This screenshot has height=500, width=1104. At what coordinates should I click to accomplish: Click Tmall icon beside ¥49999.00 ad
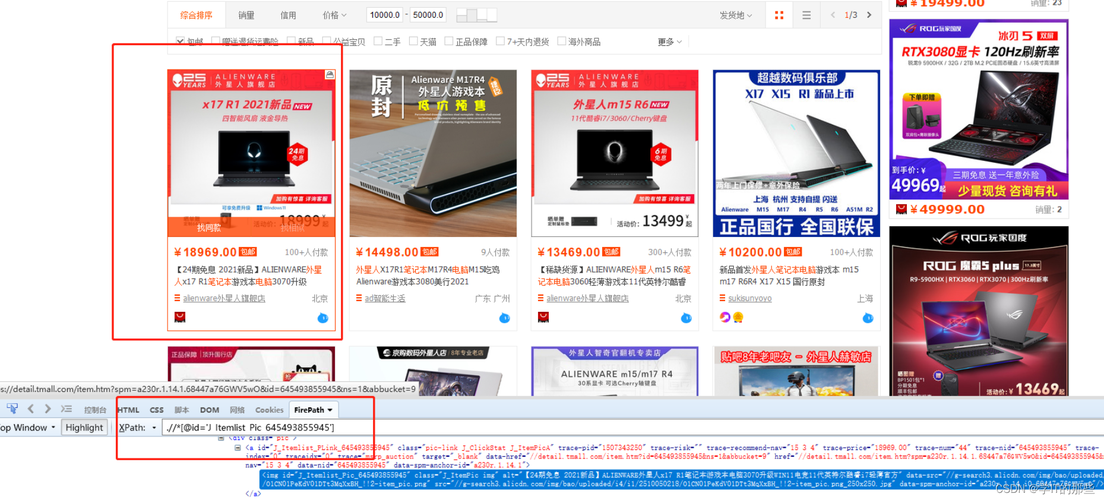(x=901, y=209)
